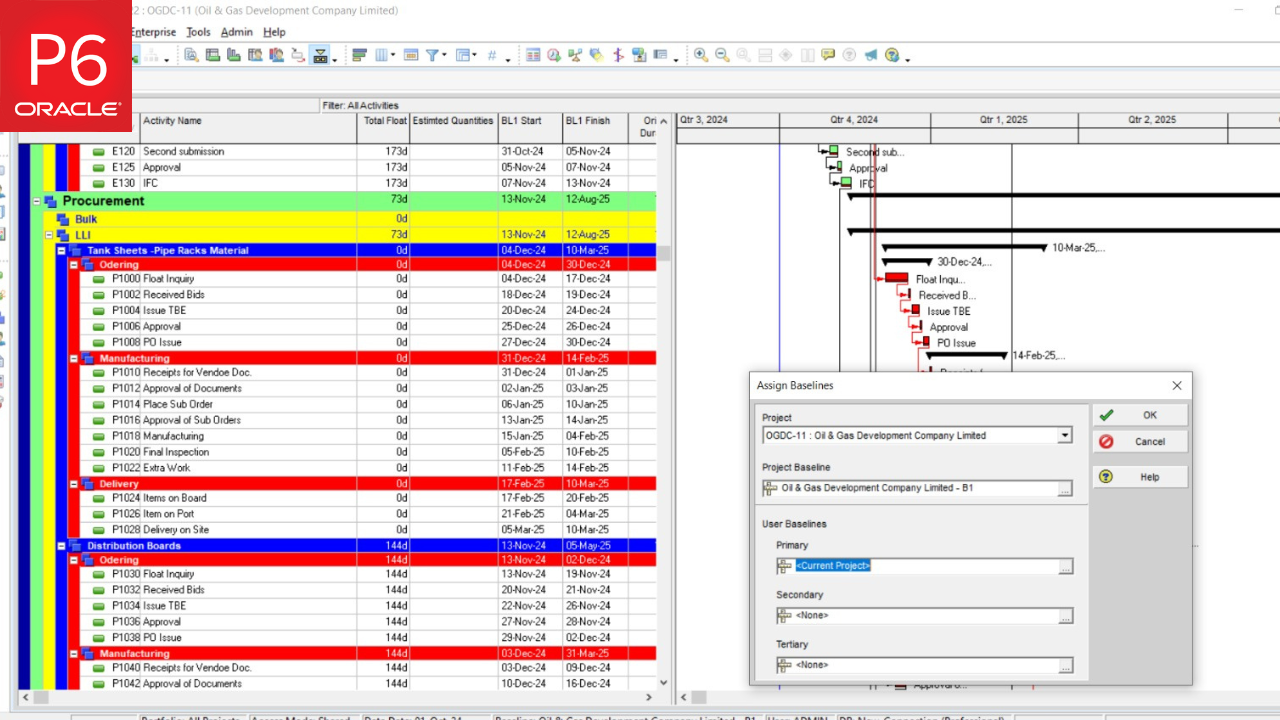Click the yellow notebook comment icon

point(828,55)
